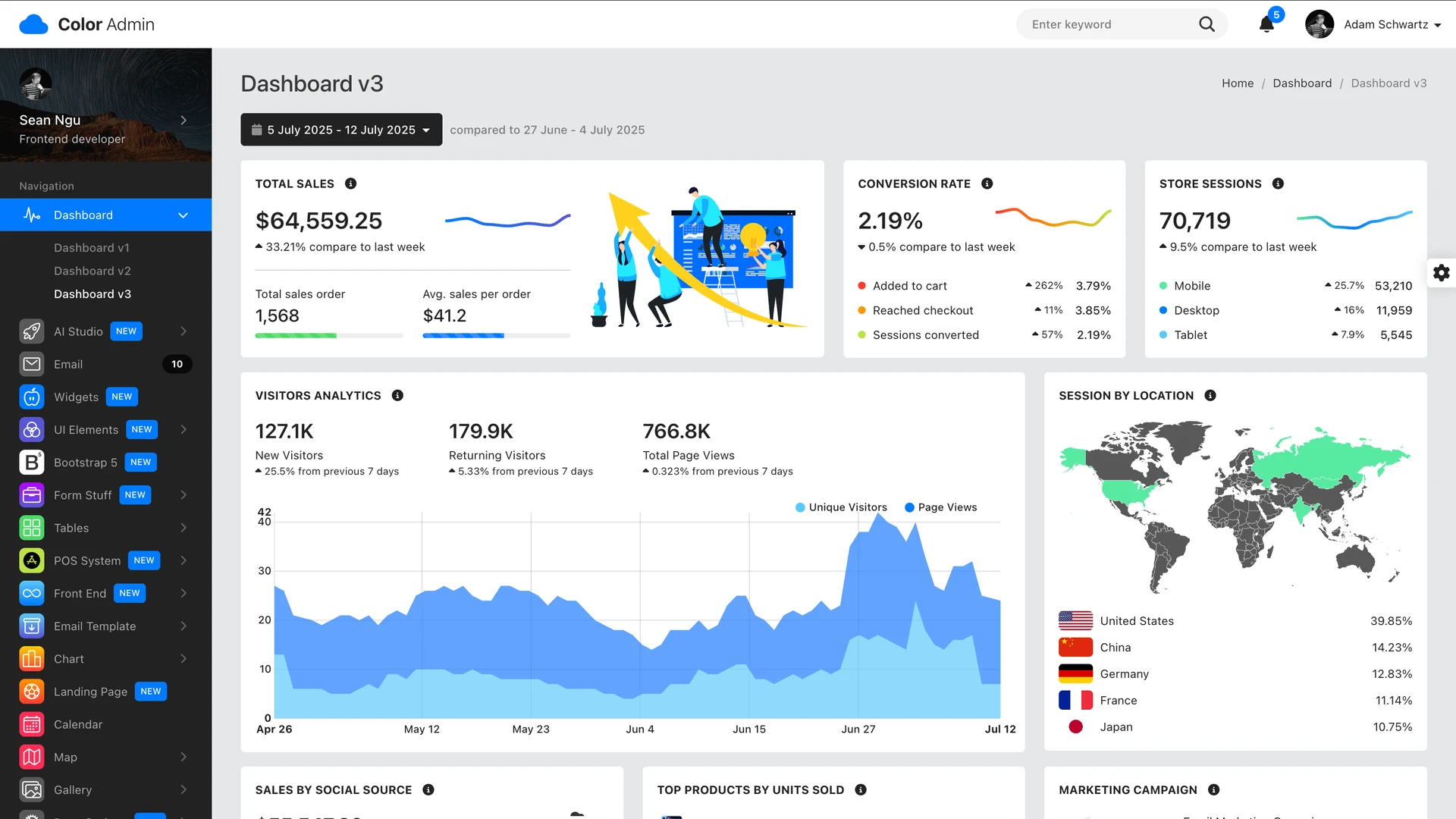Image resolution: width=1456 pixels, height=819 pixels.
Task: Click the POS System icon
Action: pos(32,560)
